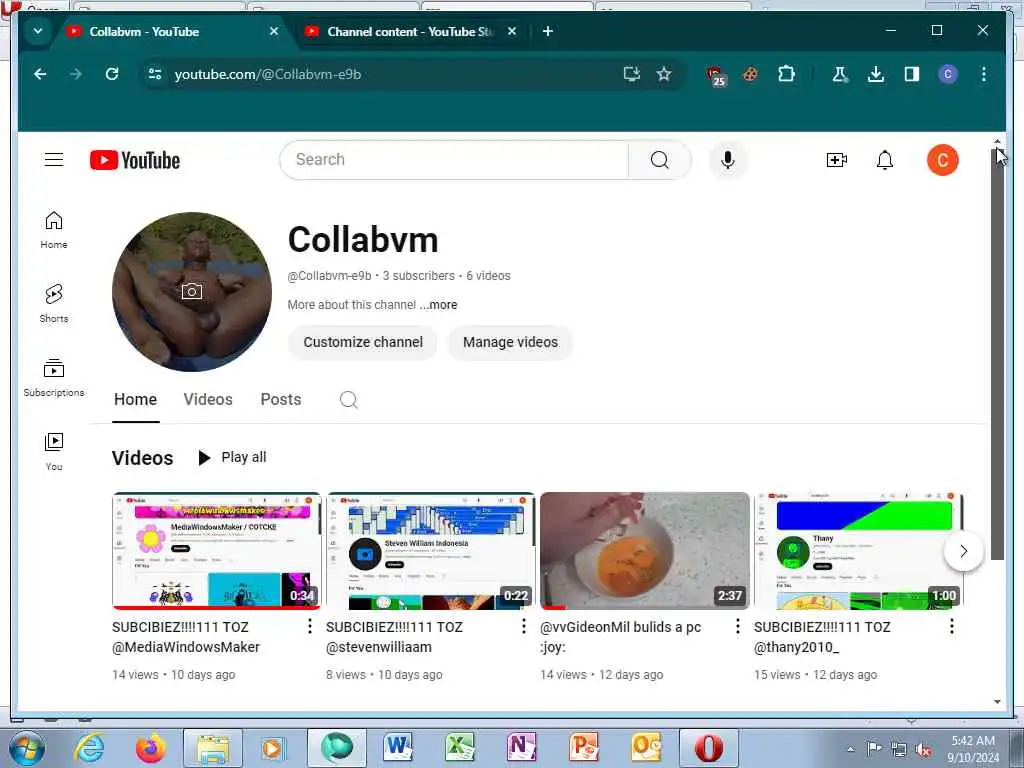Click Play all videos
1024x768 pixels.
[x=232, y=458]
